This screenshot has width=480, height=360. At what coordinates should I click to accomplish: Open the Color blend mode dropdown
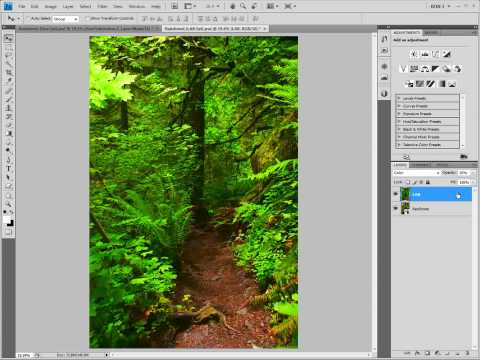(x=416, y=173)
